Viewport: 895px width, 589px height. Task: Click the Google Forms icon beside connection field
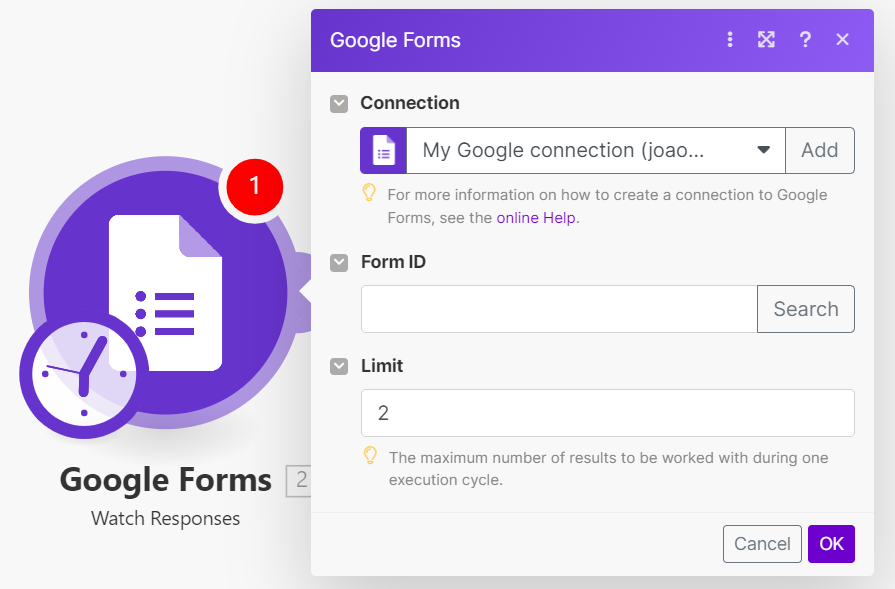point(384,151)
